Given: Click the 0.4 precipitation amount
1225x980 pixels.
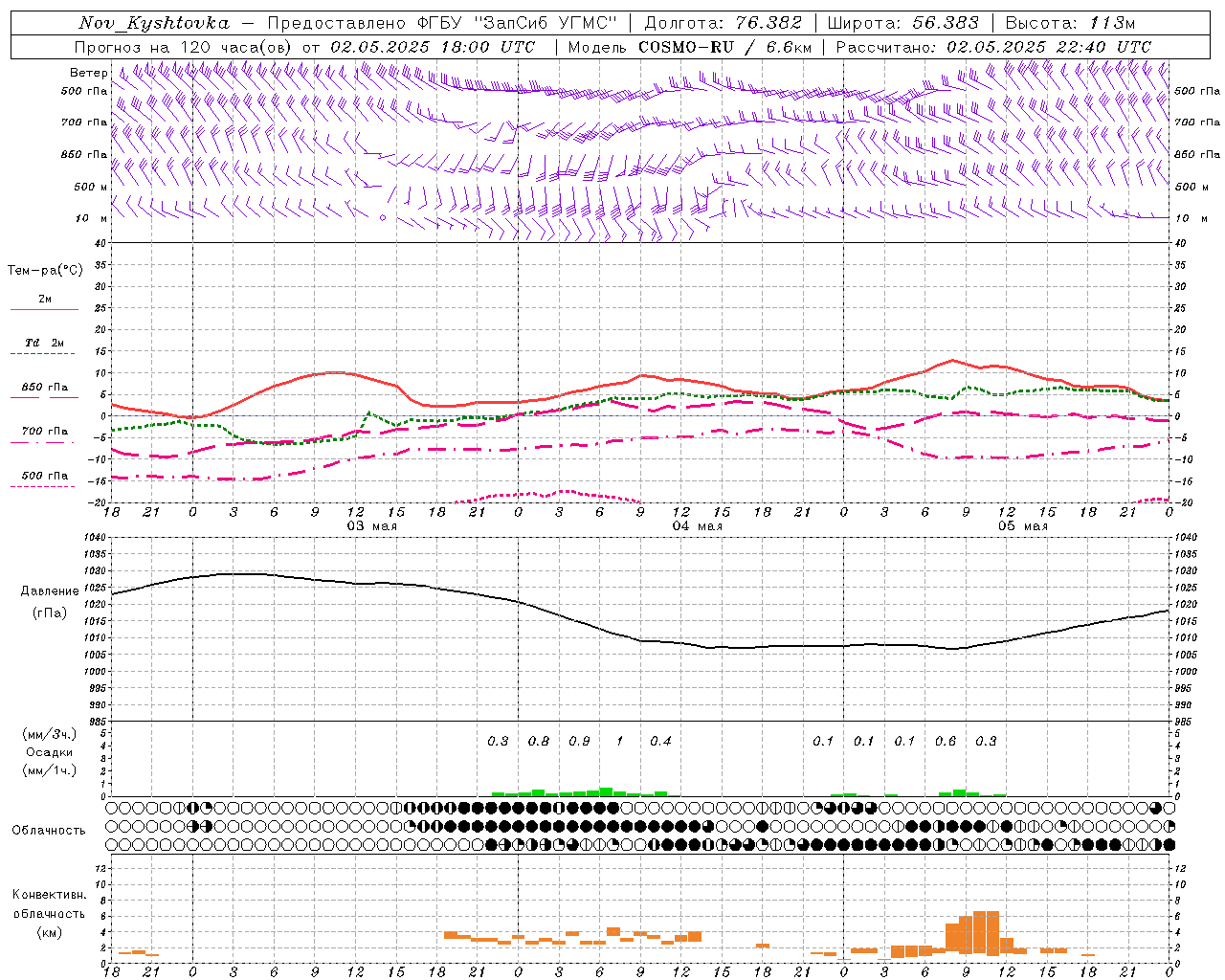Looking at the screenshot, I should (660, 741).
